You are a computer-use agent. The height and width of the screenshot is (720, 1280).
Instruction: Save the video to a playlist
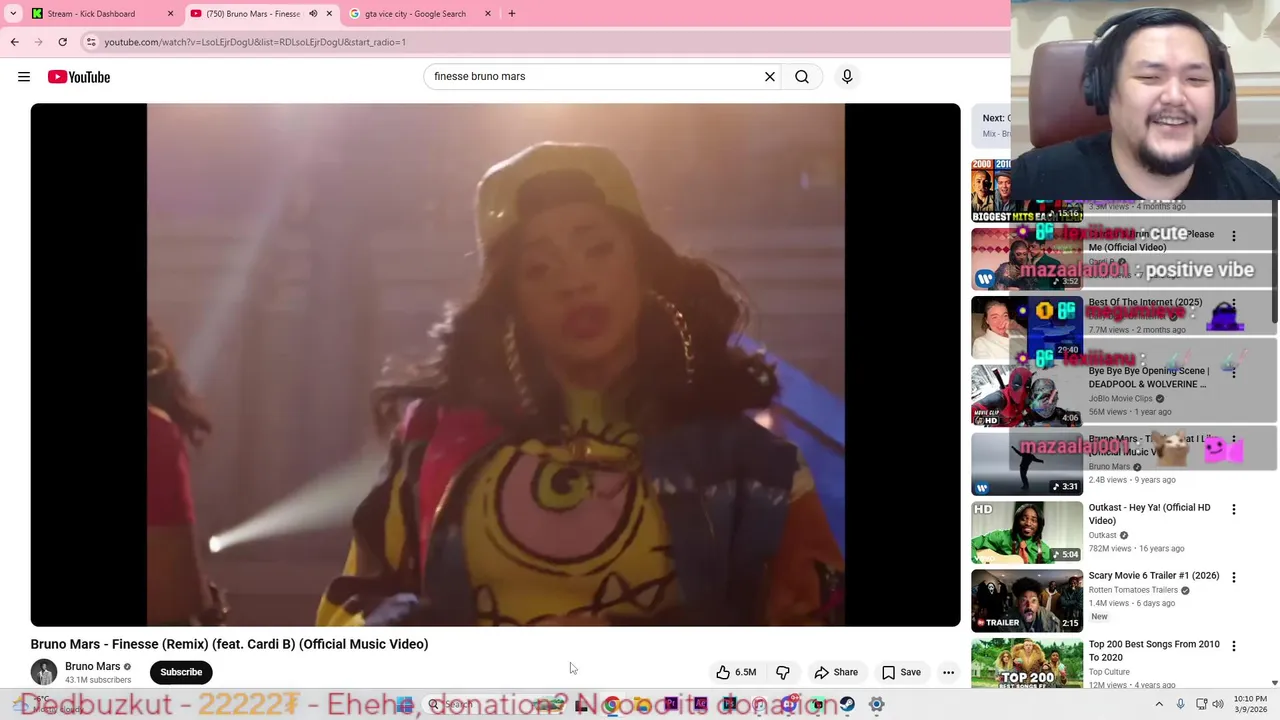click(x=901, y=672)
